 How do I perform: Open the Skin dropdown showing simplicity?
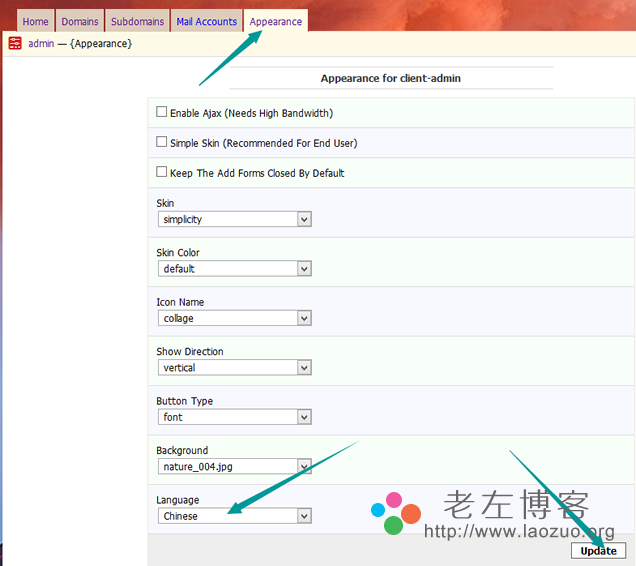pyautogui.click(x=235, y=219)
